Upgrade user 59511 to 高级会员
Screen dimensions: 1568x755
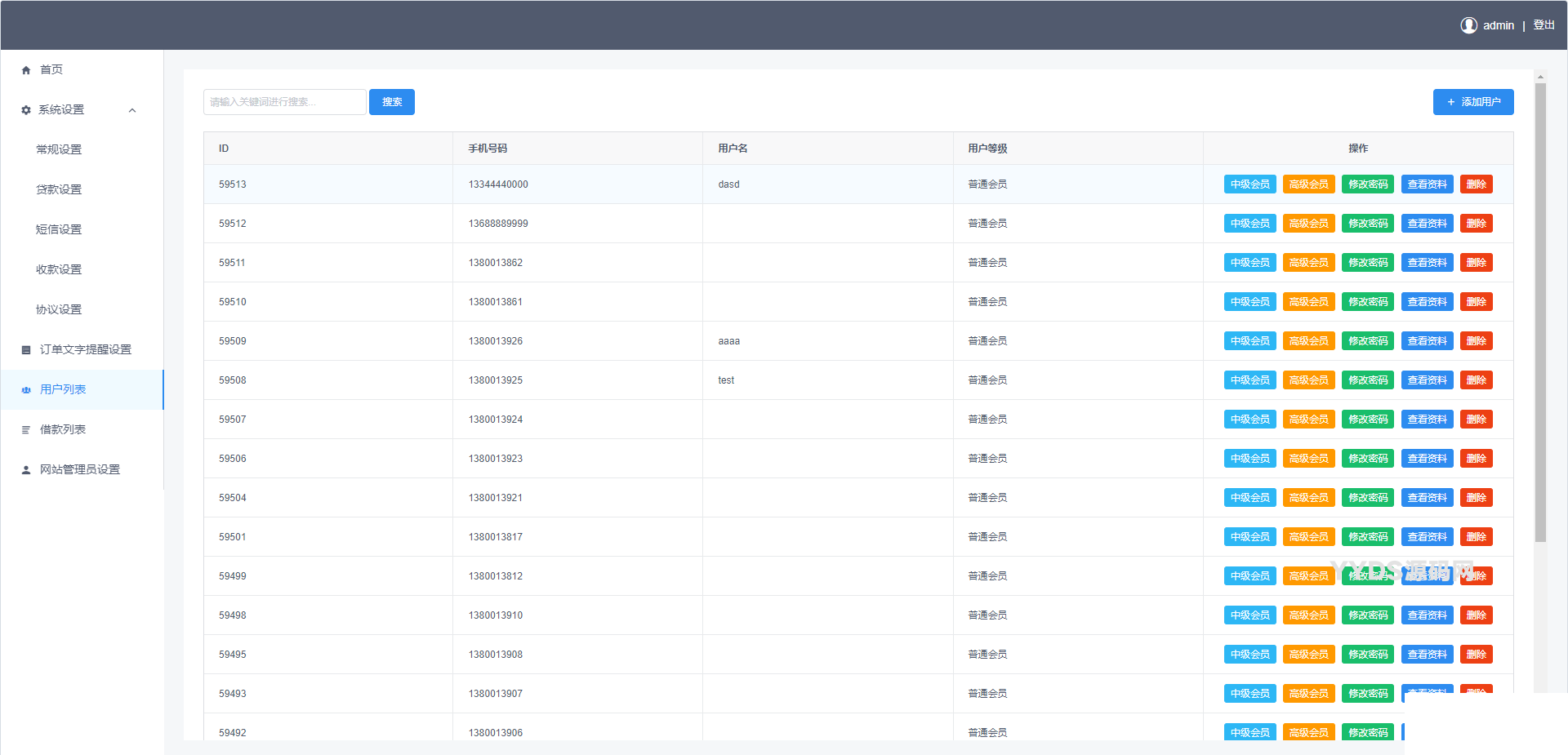(1308, 263)
